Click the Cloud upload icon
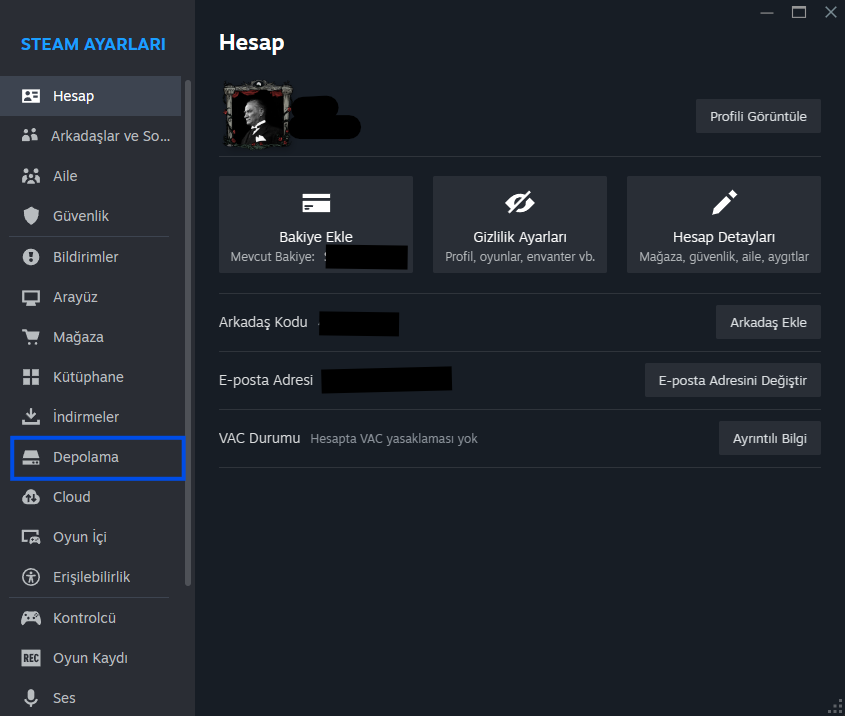This screenshot has height=716, width=845. point(31,497)
